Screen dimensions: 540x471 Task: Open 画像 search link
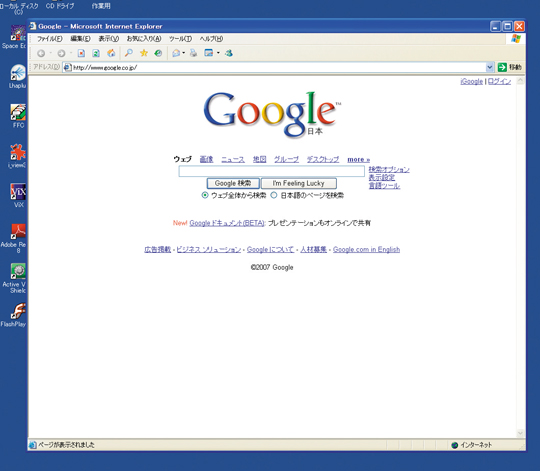(206, 159)
